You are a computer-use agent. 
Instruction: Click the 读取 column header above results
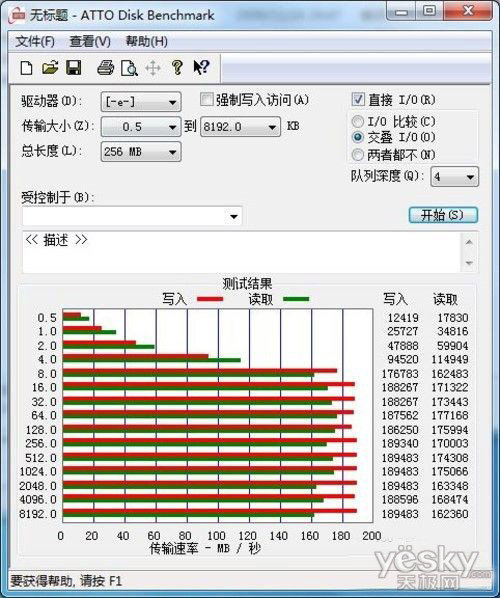point(445,299)
